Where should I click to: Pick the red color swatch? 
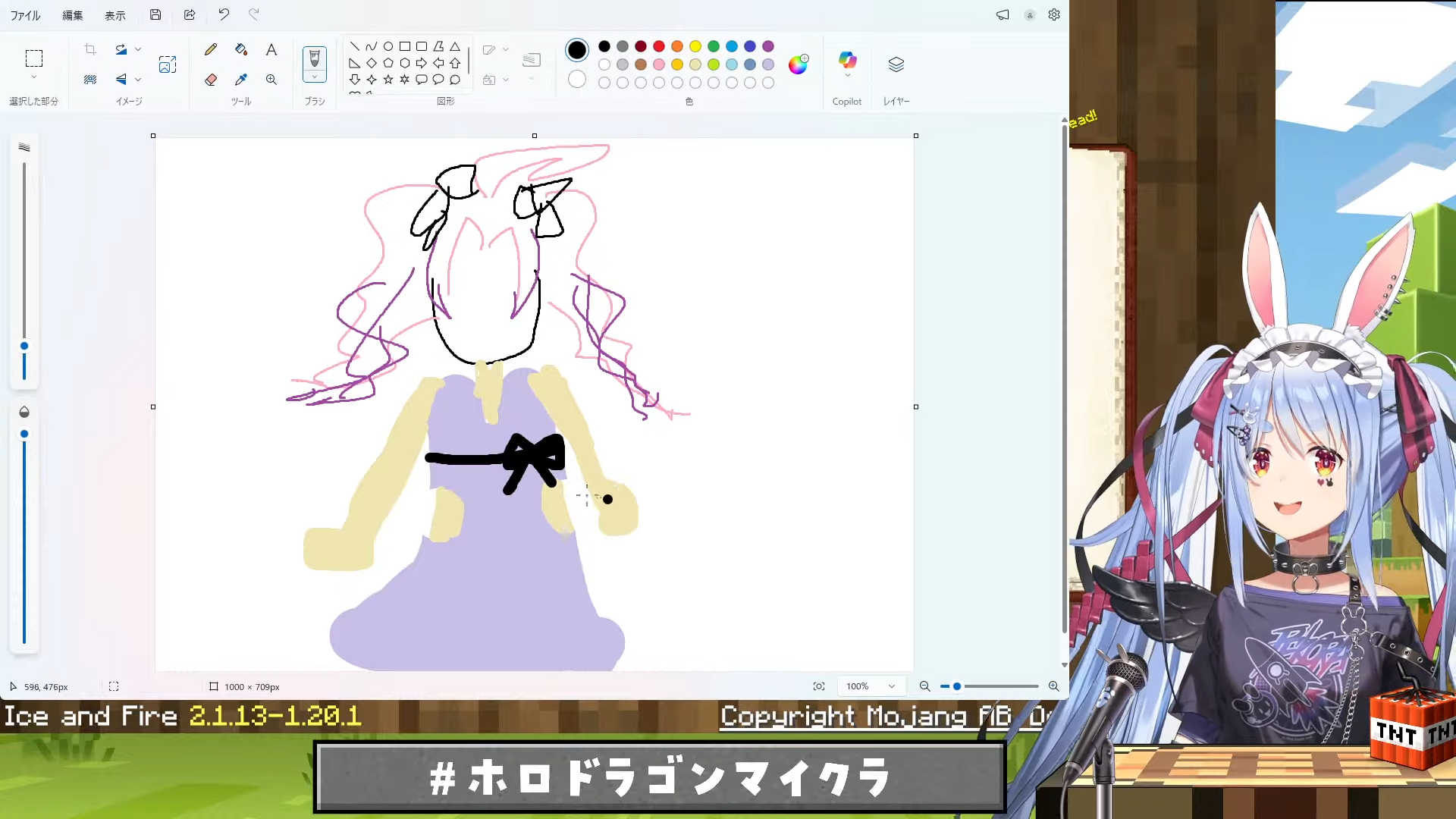659,46
